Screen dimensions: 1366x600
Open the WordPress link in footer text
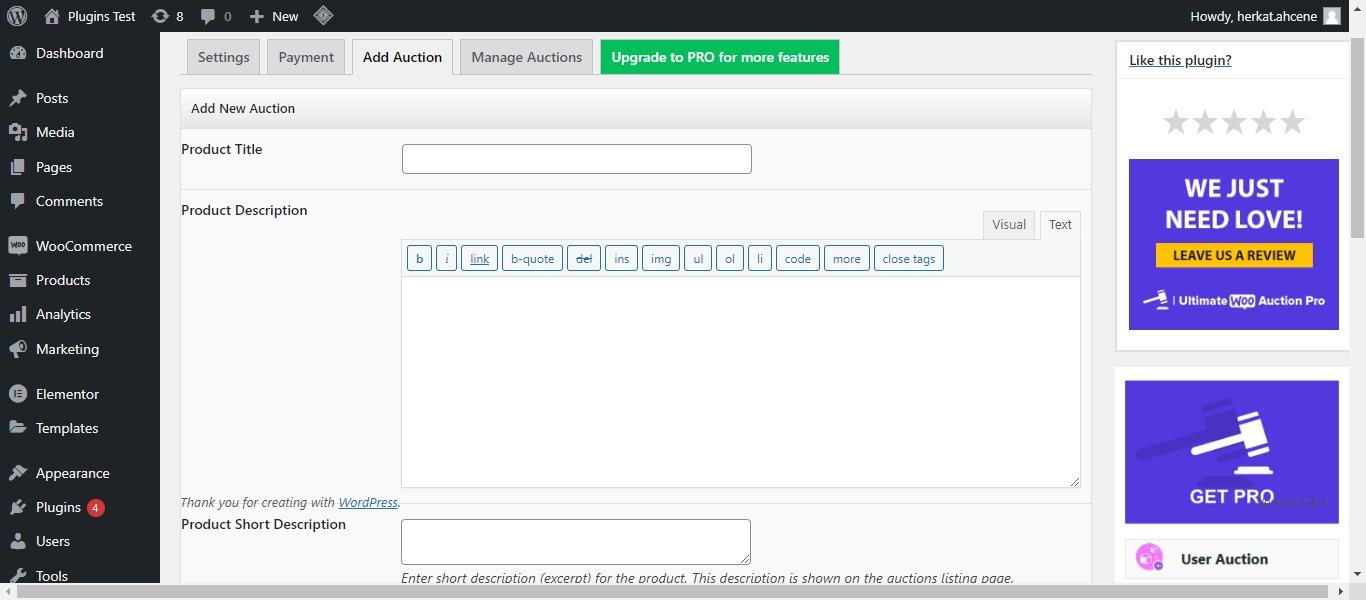pos(368,502)
